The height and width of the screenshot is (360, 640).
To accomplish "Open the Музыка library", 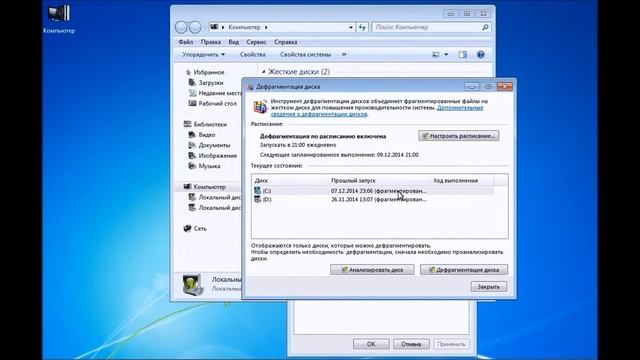I will tap(209, 166).
